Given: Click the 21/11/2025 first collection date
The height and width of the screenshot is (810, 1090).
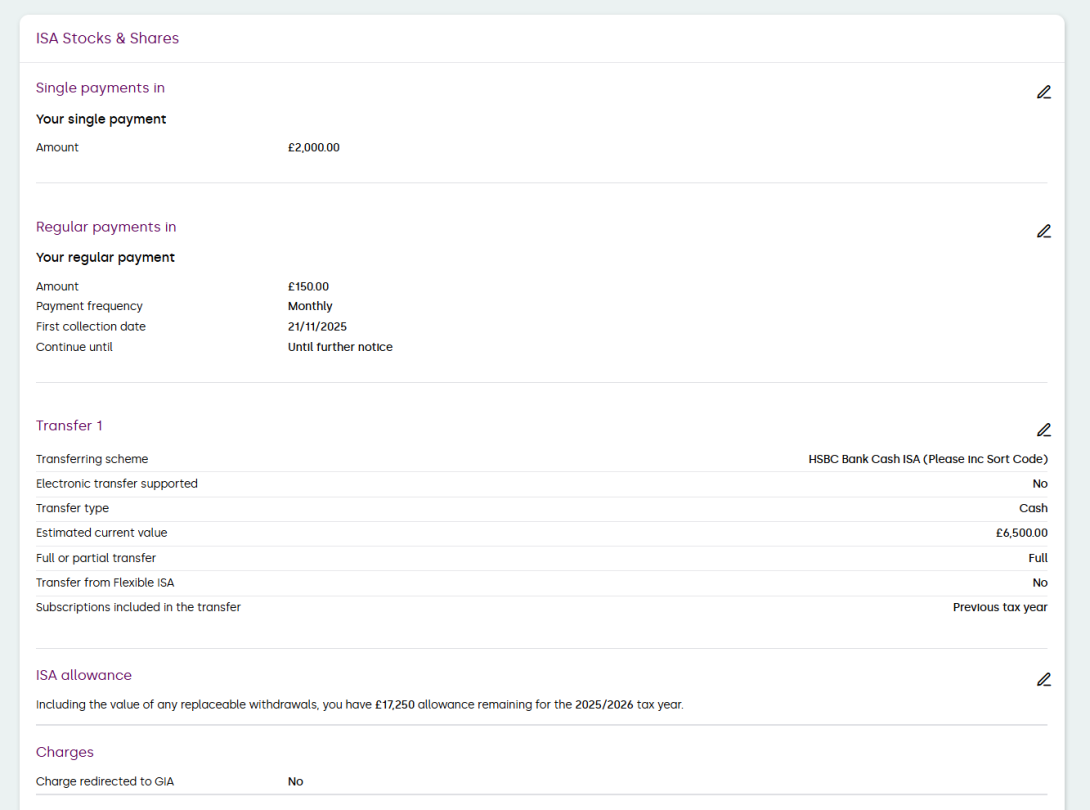Looking at the screenshot, I should coord(317,327).
